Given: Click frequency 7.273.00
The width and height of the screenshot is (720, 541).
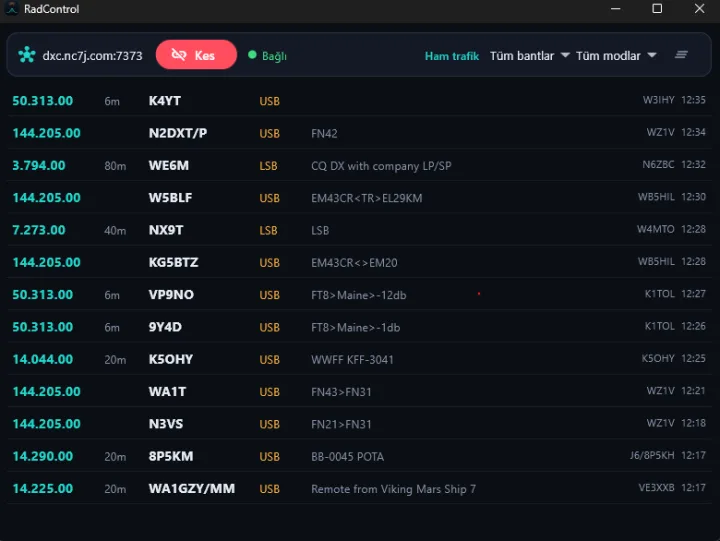Looking at the screenshot, I should point(39,230).
